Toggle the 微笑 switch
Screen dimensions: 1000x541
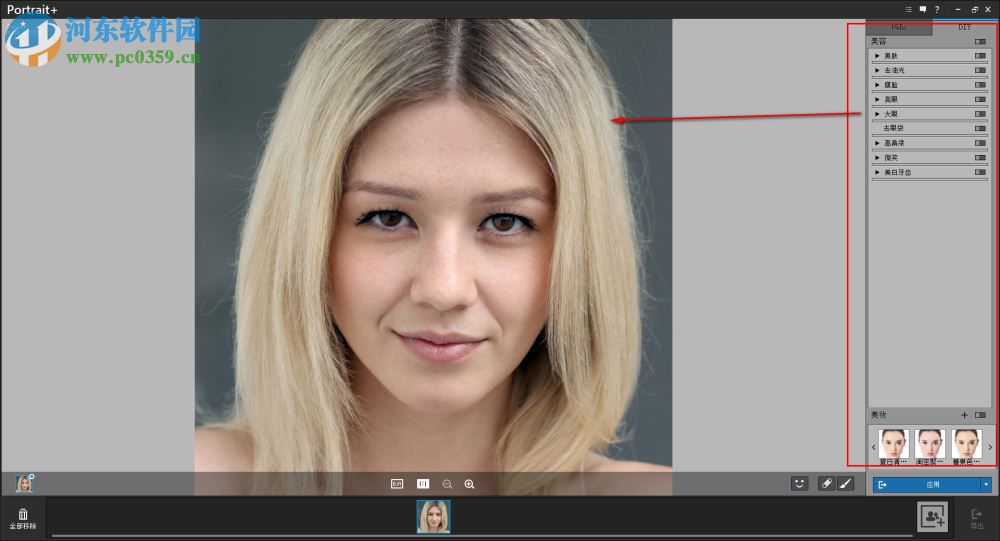(x=980, y=158)
